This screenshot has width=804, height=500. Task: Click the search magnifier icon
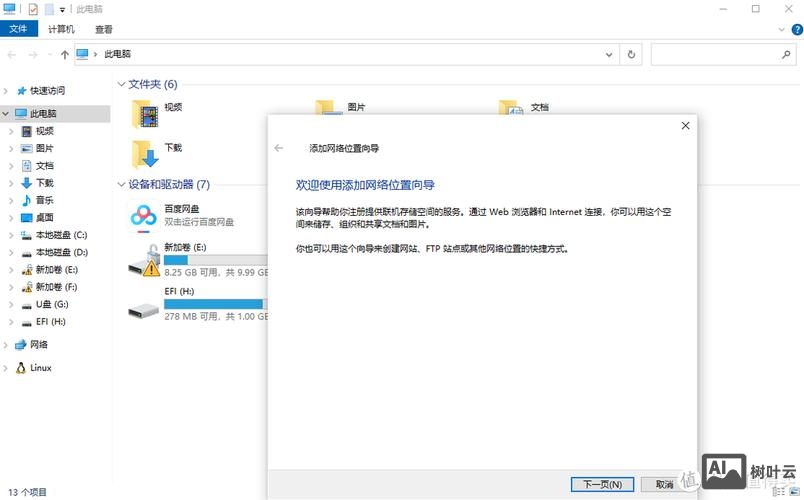click(x=786, y=54)
